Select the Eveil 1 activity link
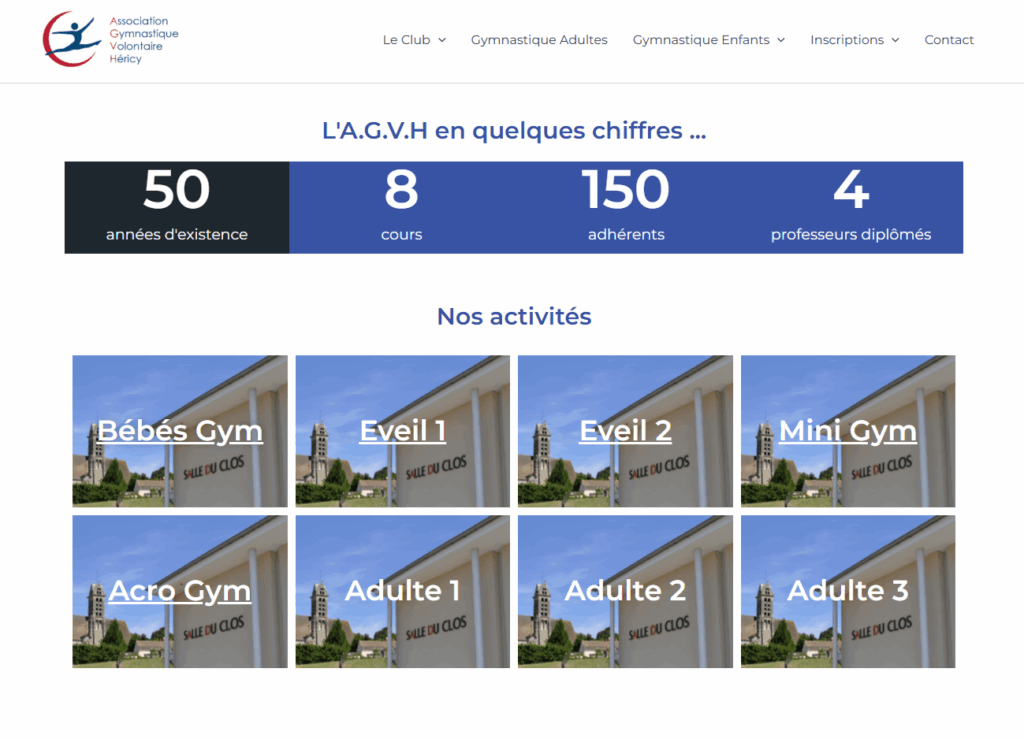1024x739 pixels. tap(402, 431)
